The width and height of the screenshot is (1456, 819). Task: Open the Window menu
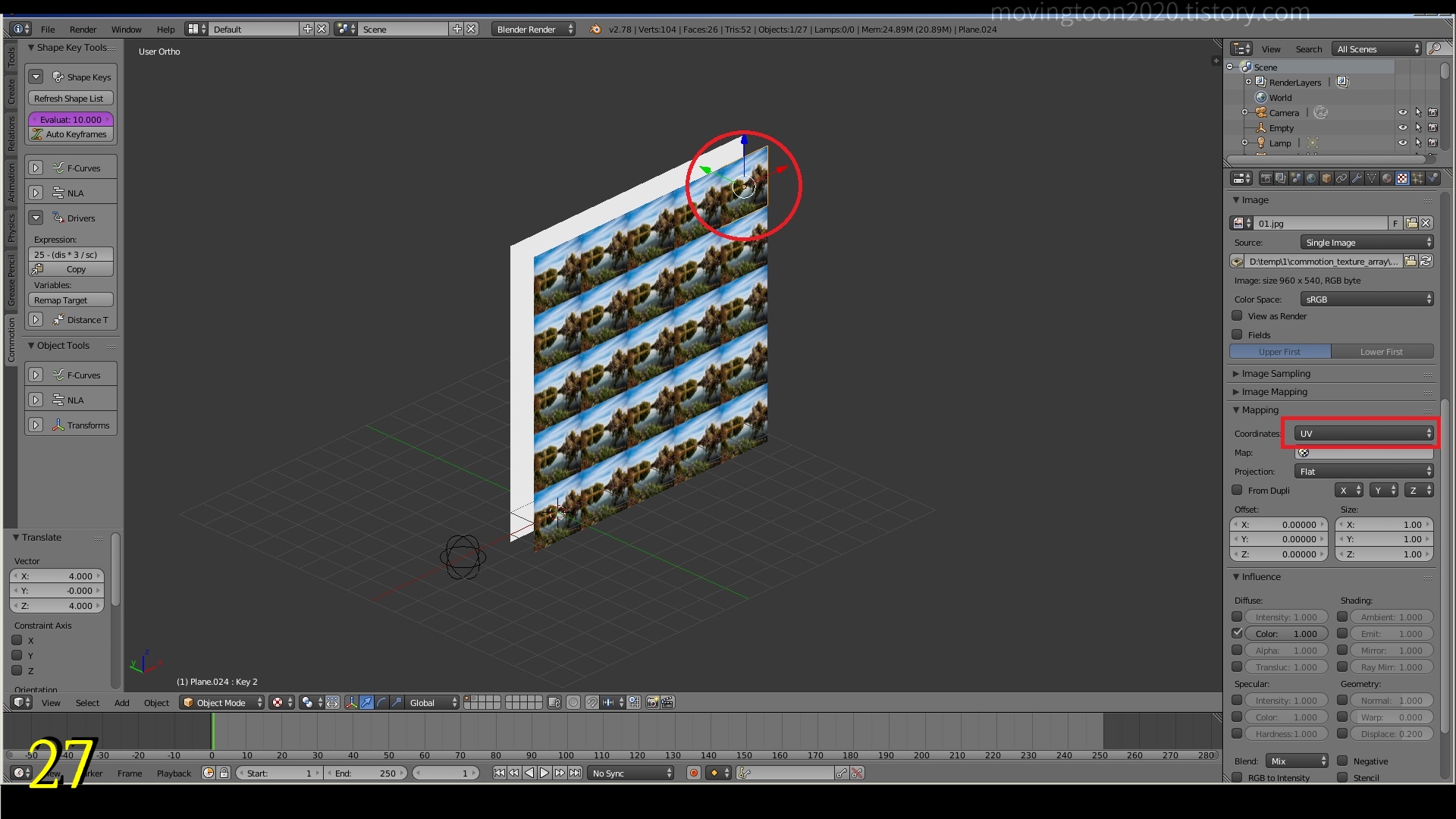tap(126, 29)
